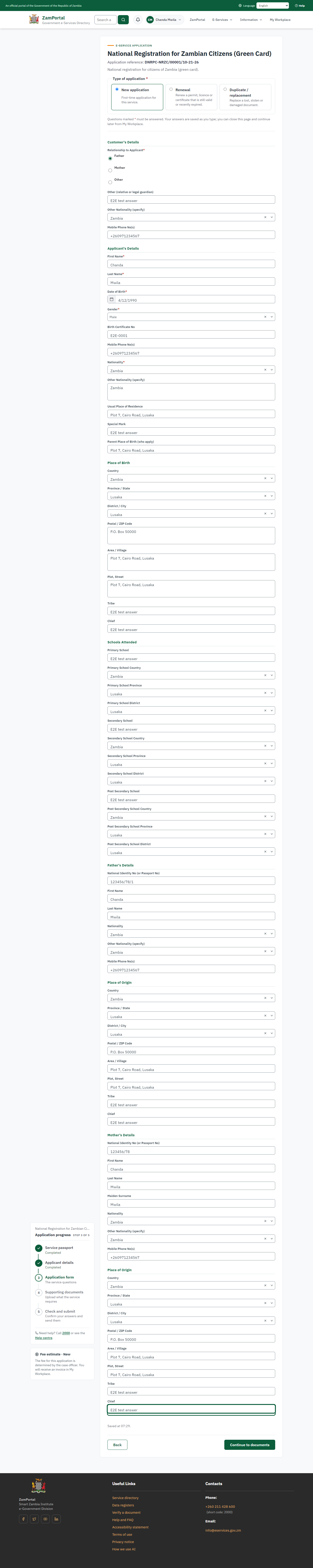Click Continue to documents button
The image size is (313, 1568).
pos(250,1445)
